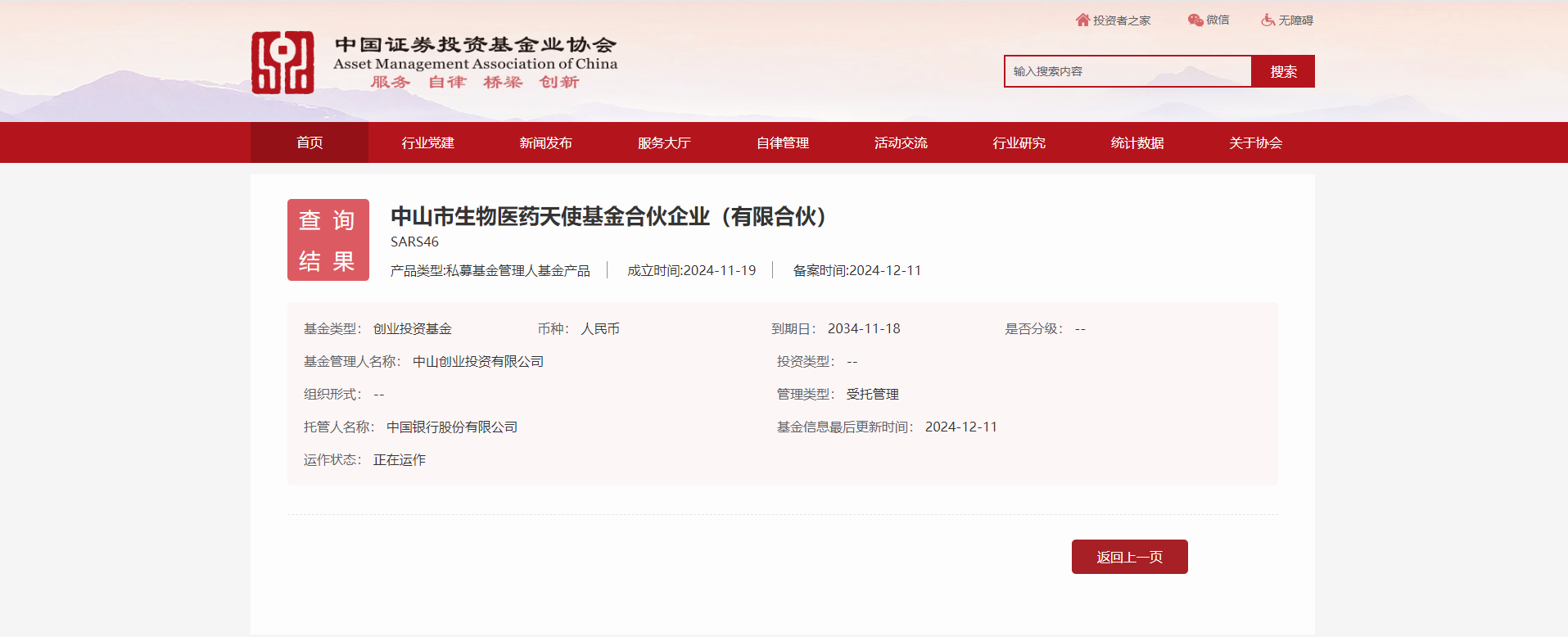Open the WeChat icon in header
The height and width of the screenshot is (637, 1568).
(1195, 20)
